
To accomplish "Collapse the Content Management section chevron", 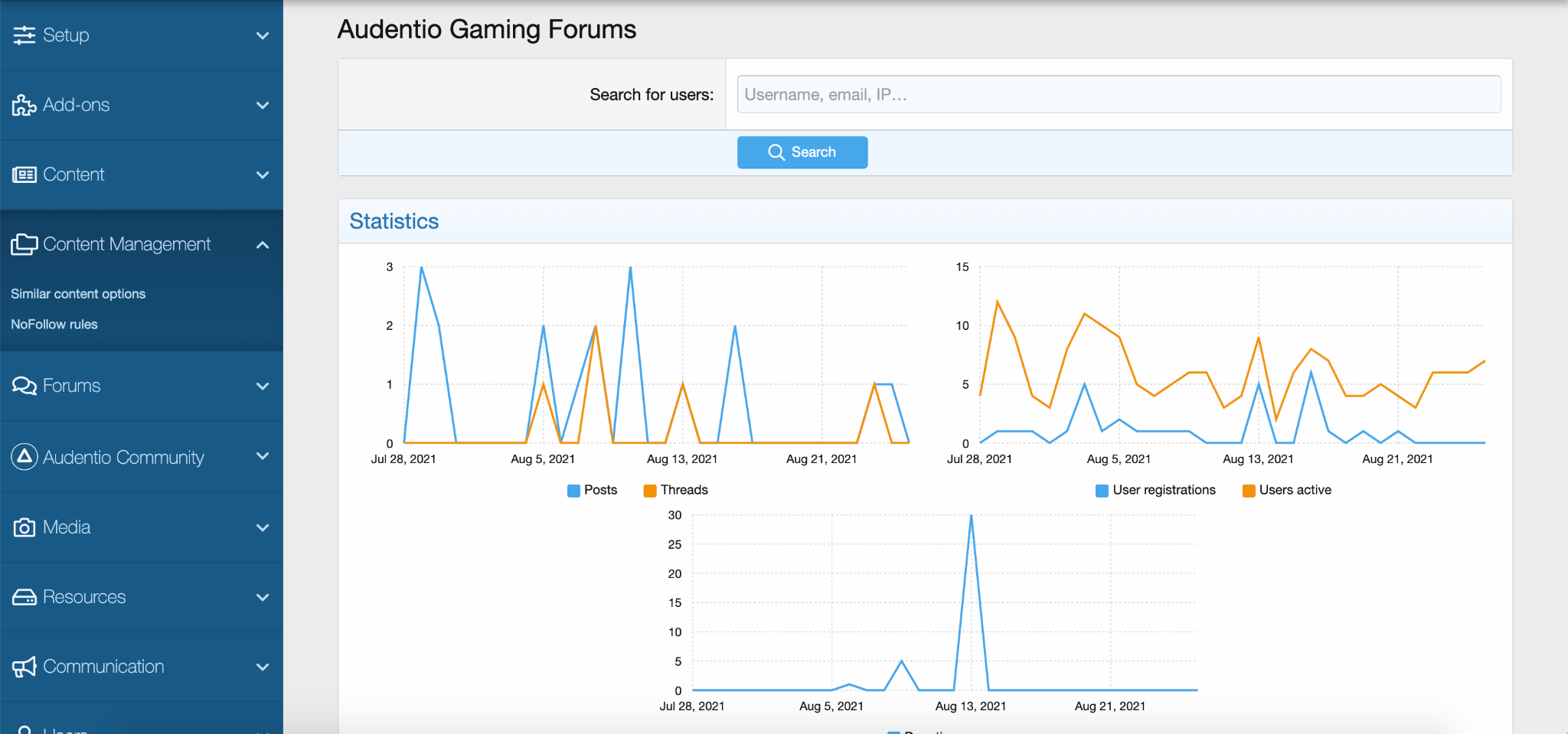I will pyautogui.click(x=263, y=245).
